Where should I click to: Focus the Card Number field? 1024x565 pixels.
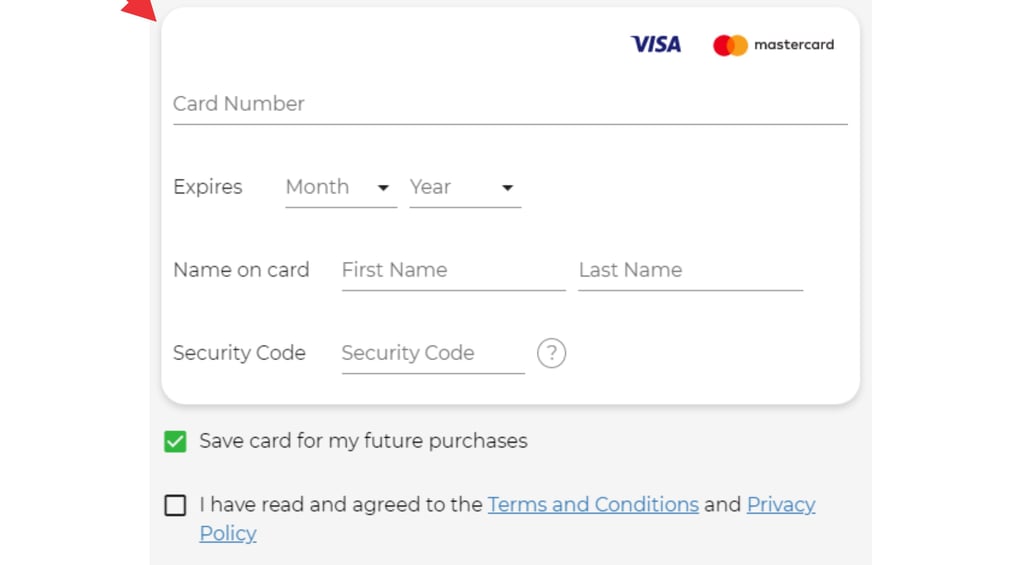[x=509, y=104]
